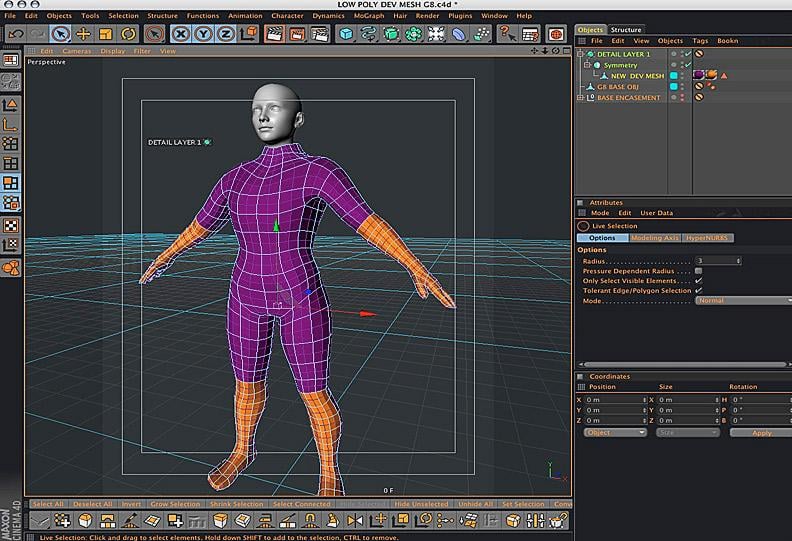The height and width of the screenshot is (541, 792).
Task: Click the Undo arrow icon
Action: pyautogui.click(x=15, y=34)
